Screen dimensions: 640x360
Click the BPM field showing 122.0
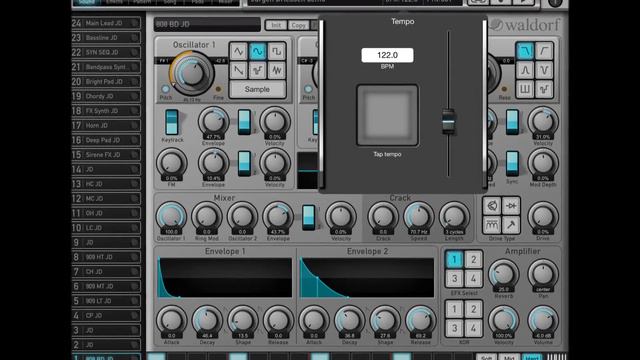pos(387,55)
